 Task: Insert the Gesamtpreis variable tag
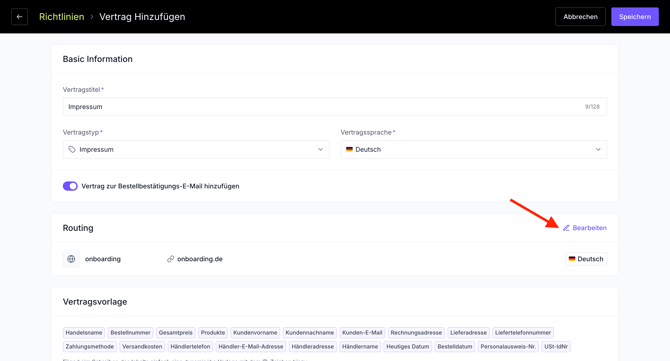[176, 333]
